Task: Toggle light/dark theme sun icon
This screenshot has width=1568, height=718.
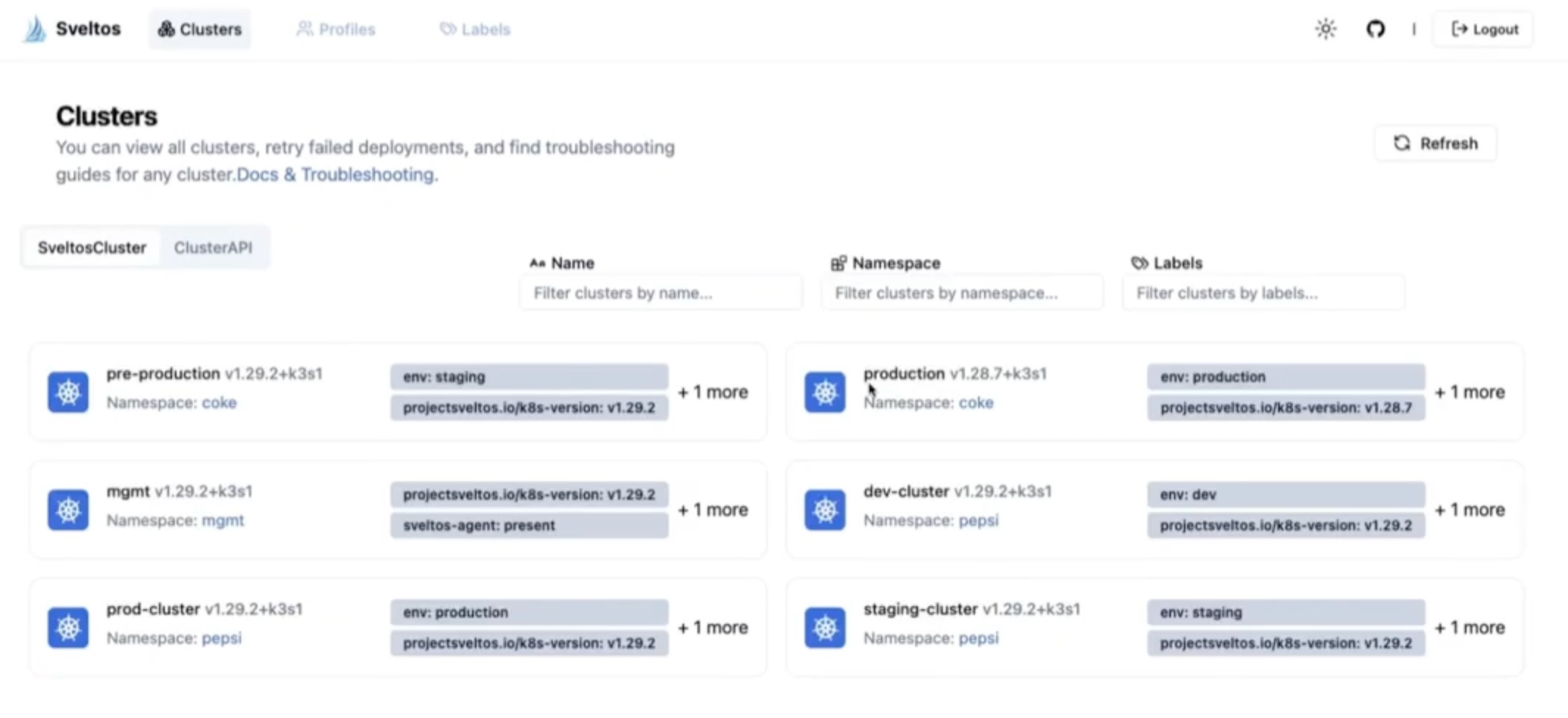Action: tap(1325, 29)
